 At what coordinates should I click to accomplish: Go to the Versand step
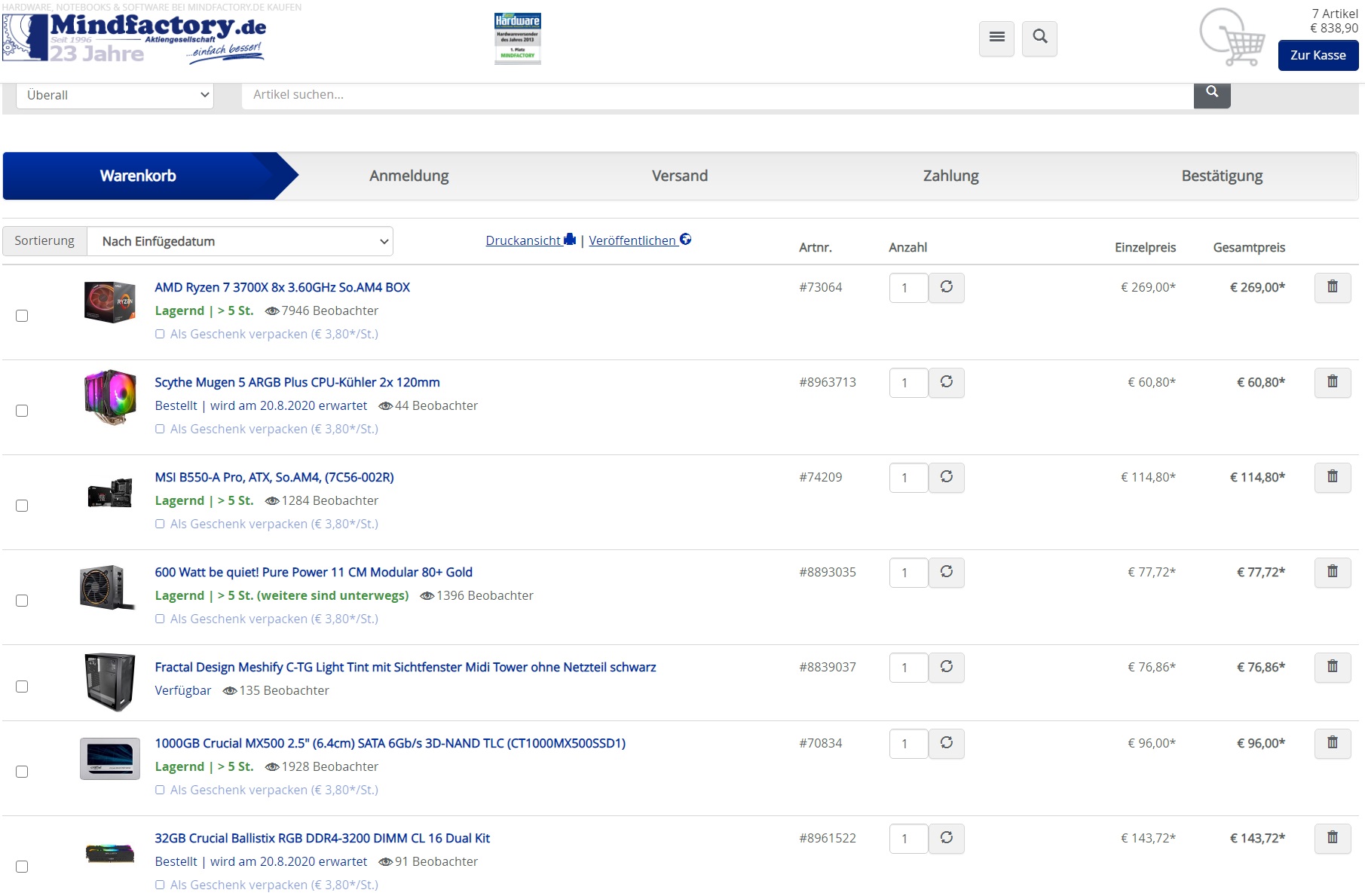(x=680, y=176)
